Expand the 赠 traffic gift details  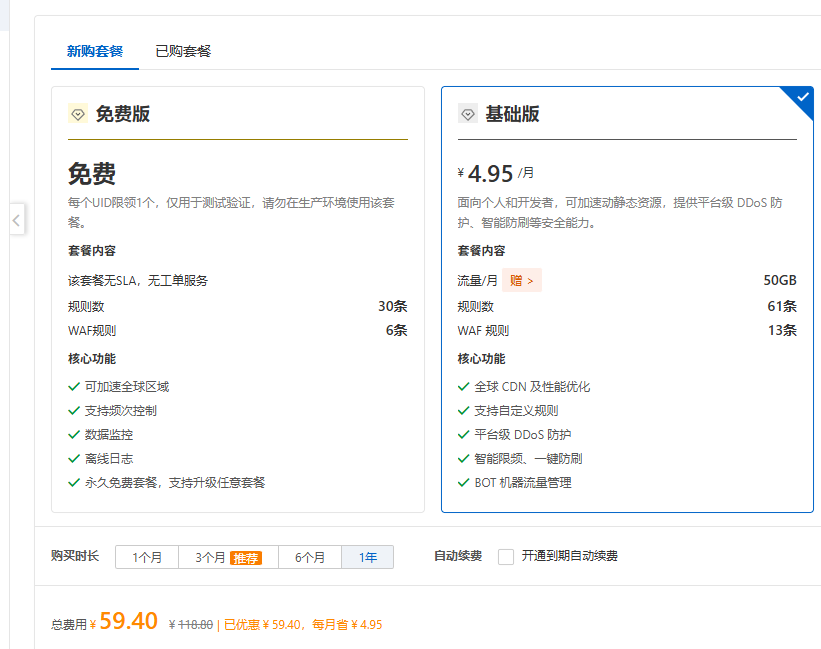click(522, 281)
